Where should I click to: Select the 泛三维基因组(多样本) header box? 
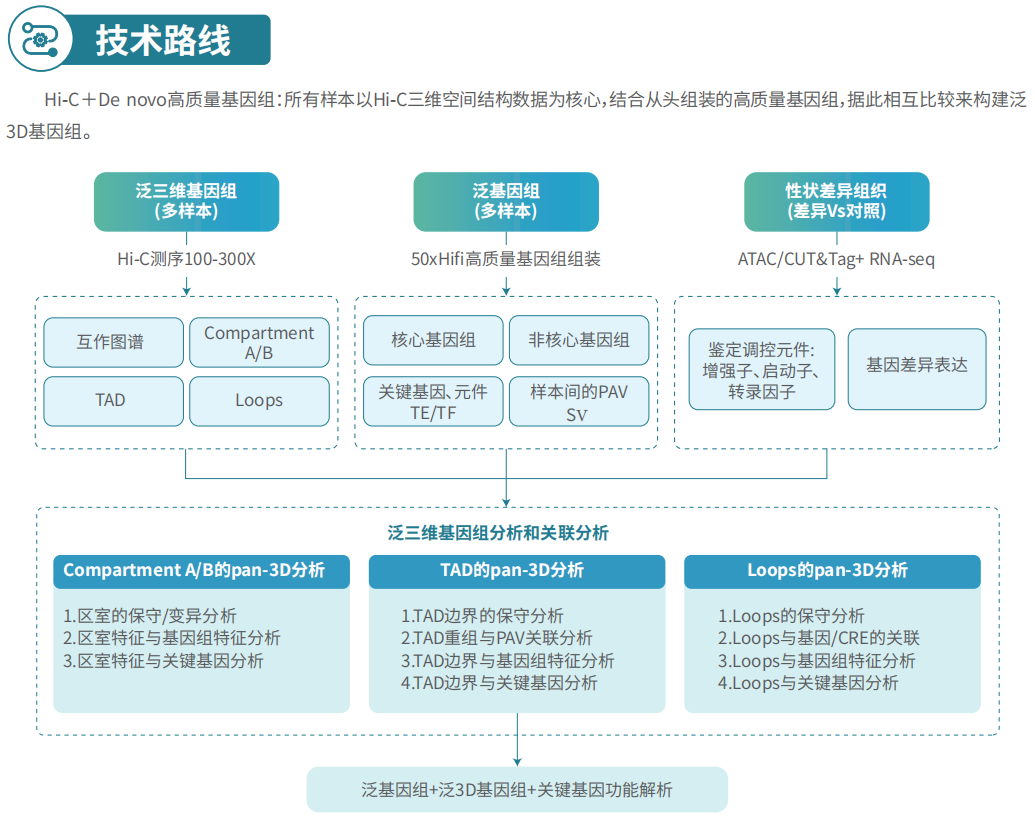[x=186, y=201]
